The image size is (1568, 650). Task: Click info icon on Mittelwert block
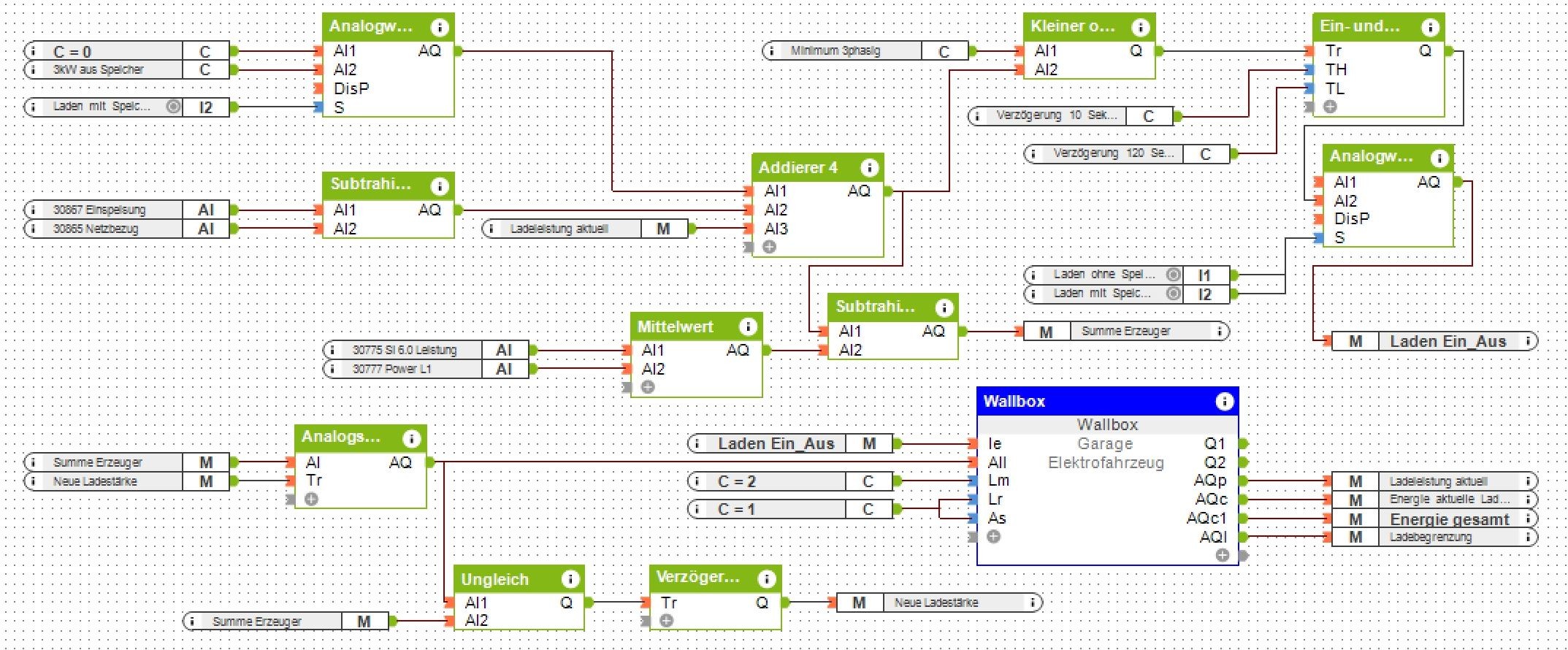tap(747, 326)
